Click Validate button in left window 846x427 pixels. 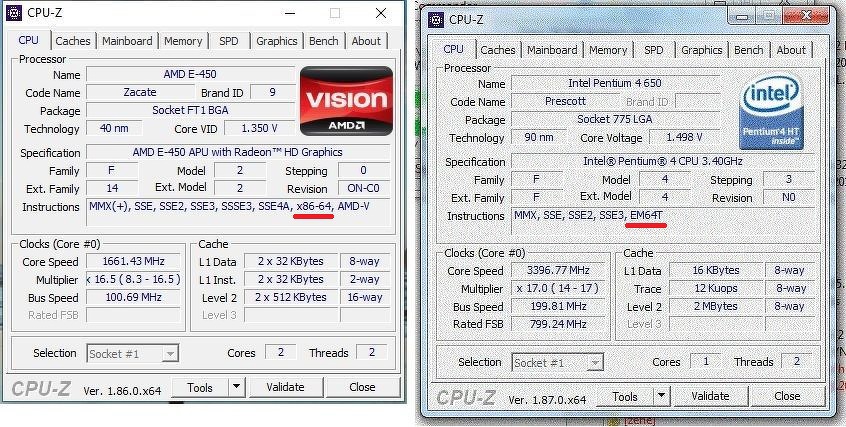coord(285,388)
